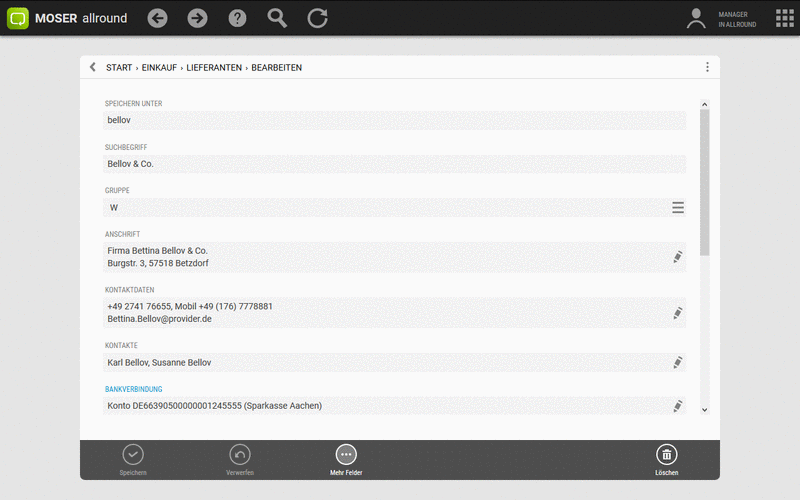Click the MOSER allround green logo icon
800x500 pixels.
18,18
